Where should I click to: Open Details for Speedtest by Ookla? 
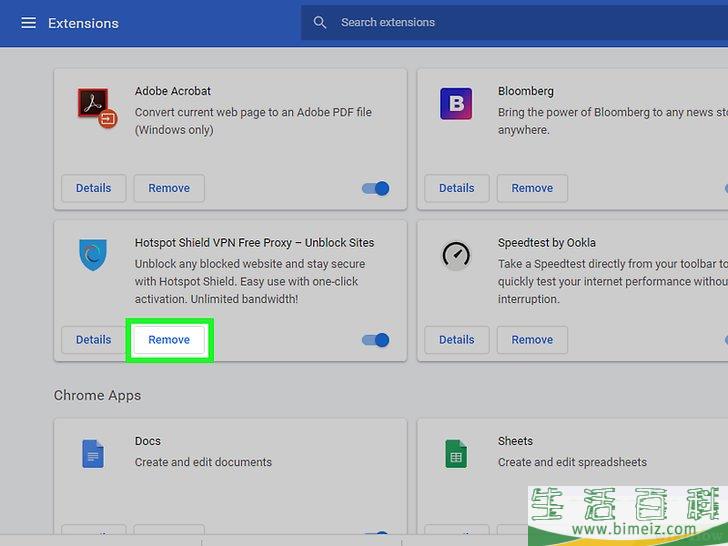(457, 340)
